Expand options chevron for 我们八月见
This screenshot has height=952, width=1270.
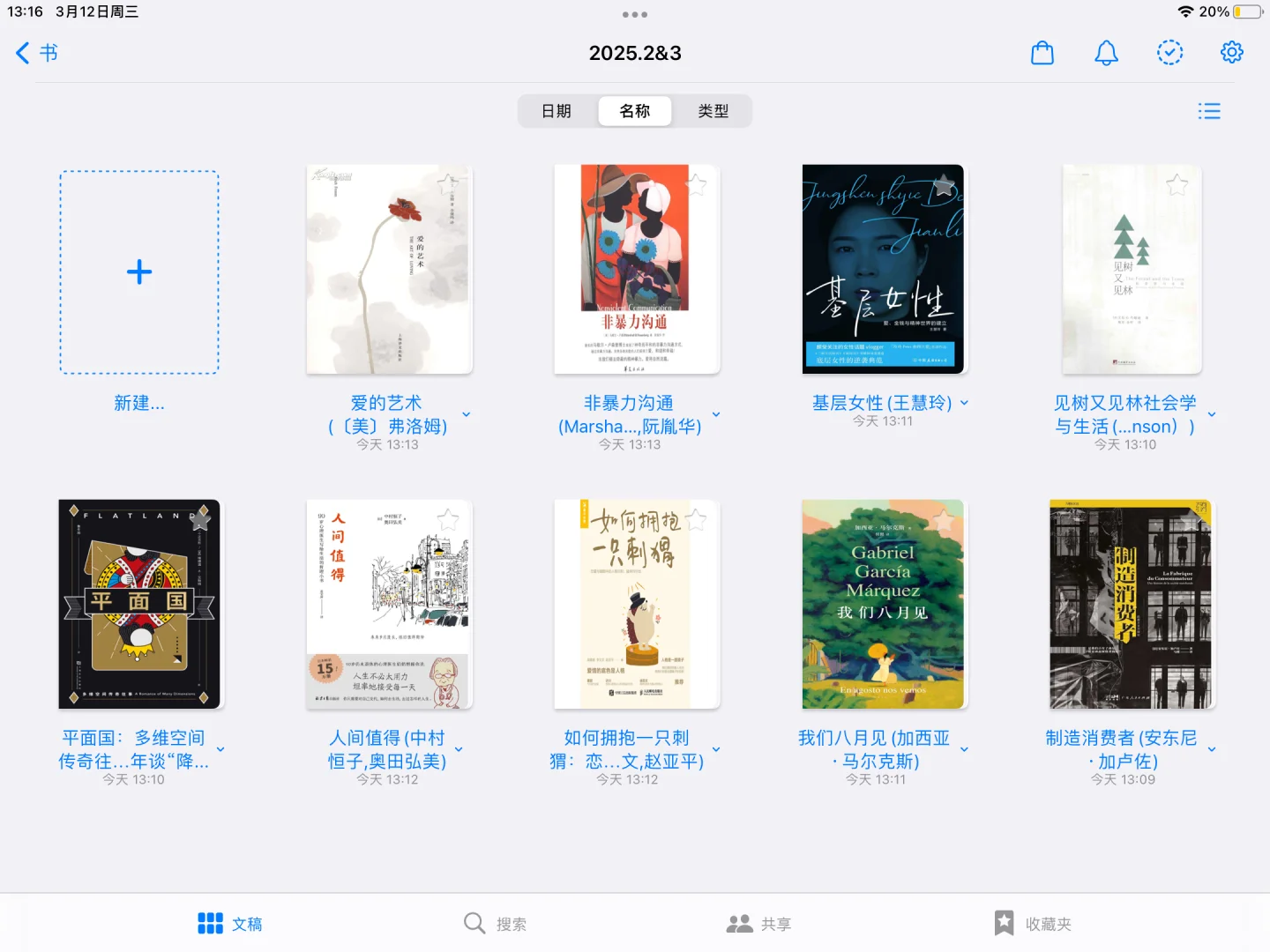pyautogui.click(x=964, y=749)
